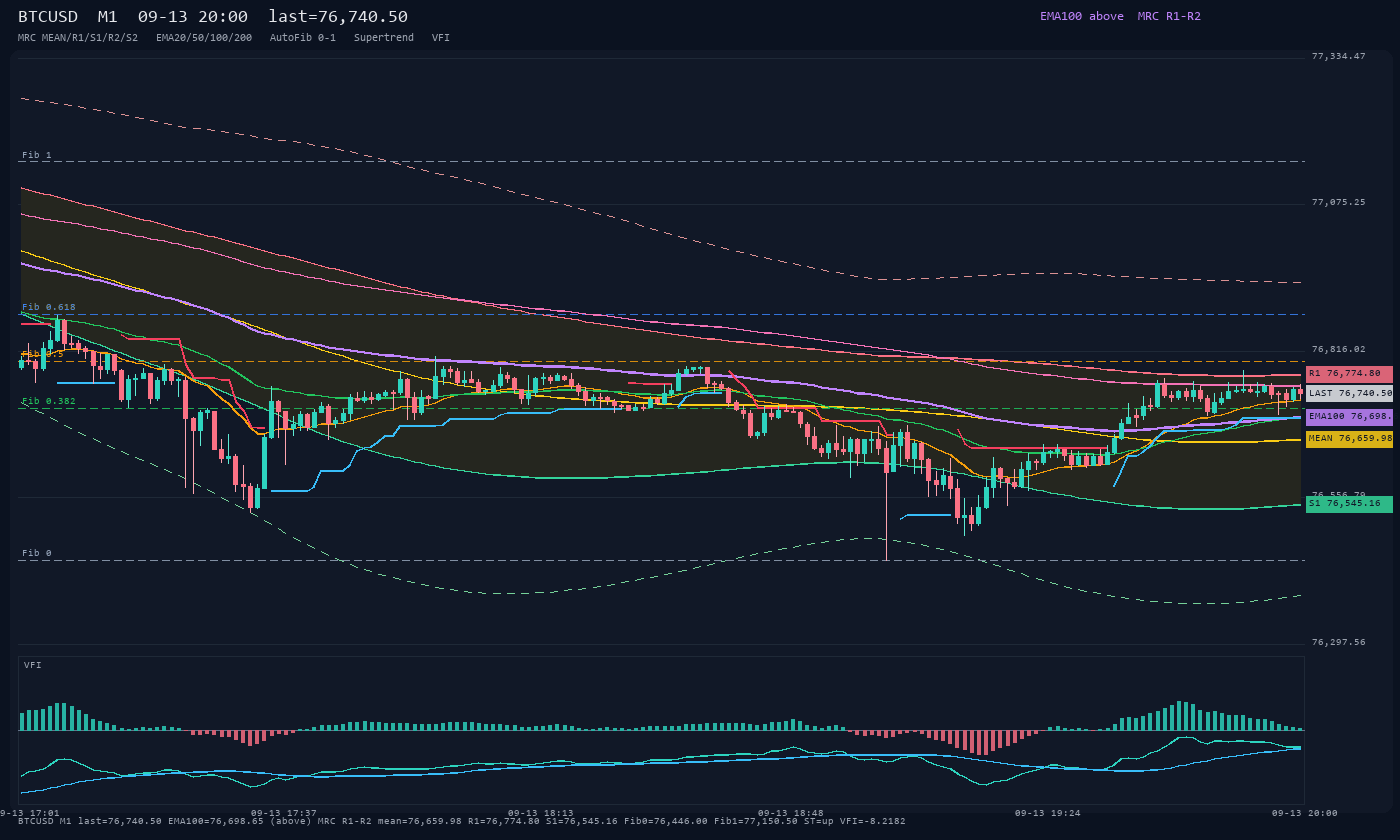Viewport: 1400px width, 840px height.
Task: Click the last=76,740.50 header value
Action: click(x=338, y=16)
